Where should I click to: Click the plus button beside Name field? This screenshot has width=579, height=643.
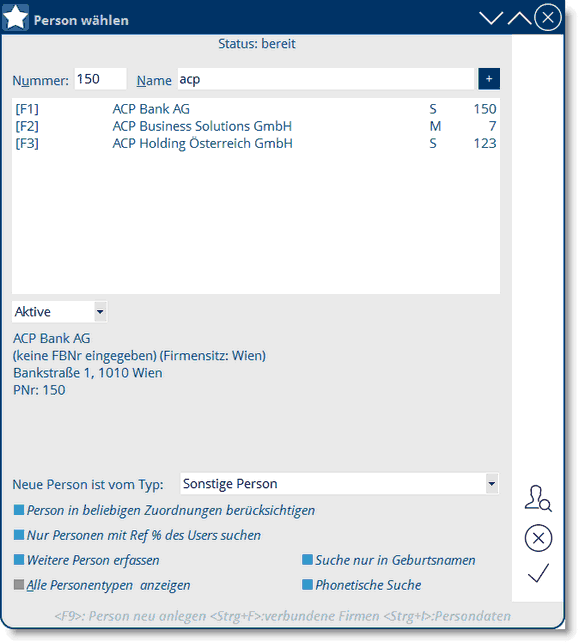[x=489, y=79]
